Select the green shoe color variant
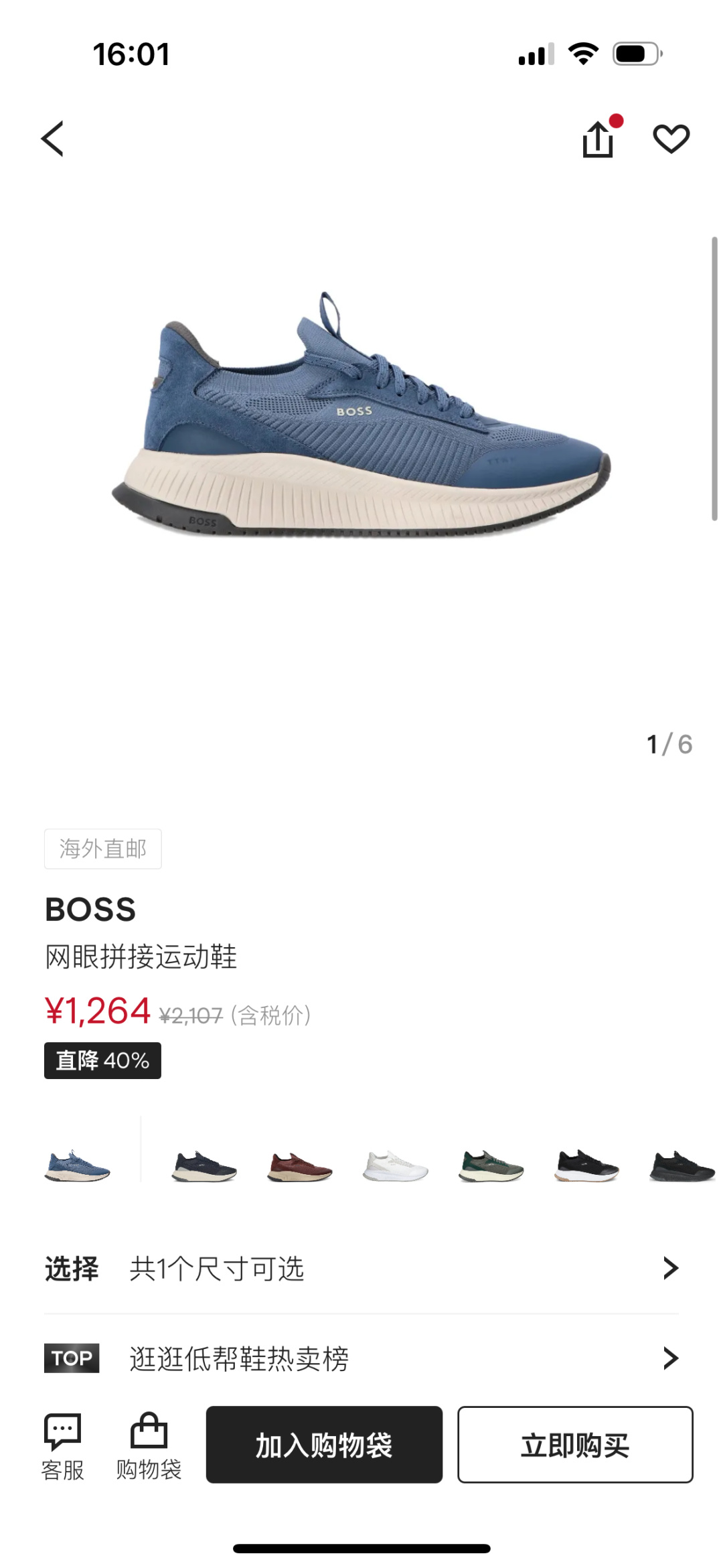The image size is (723, 1568). pos(491,1166)
